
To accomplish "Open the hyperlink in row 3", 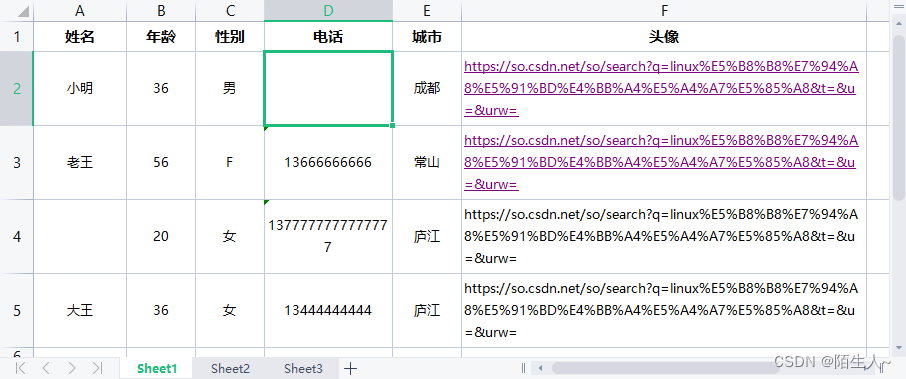I will [661, 163].
